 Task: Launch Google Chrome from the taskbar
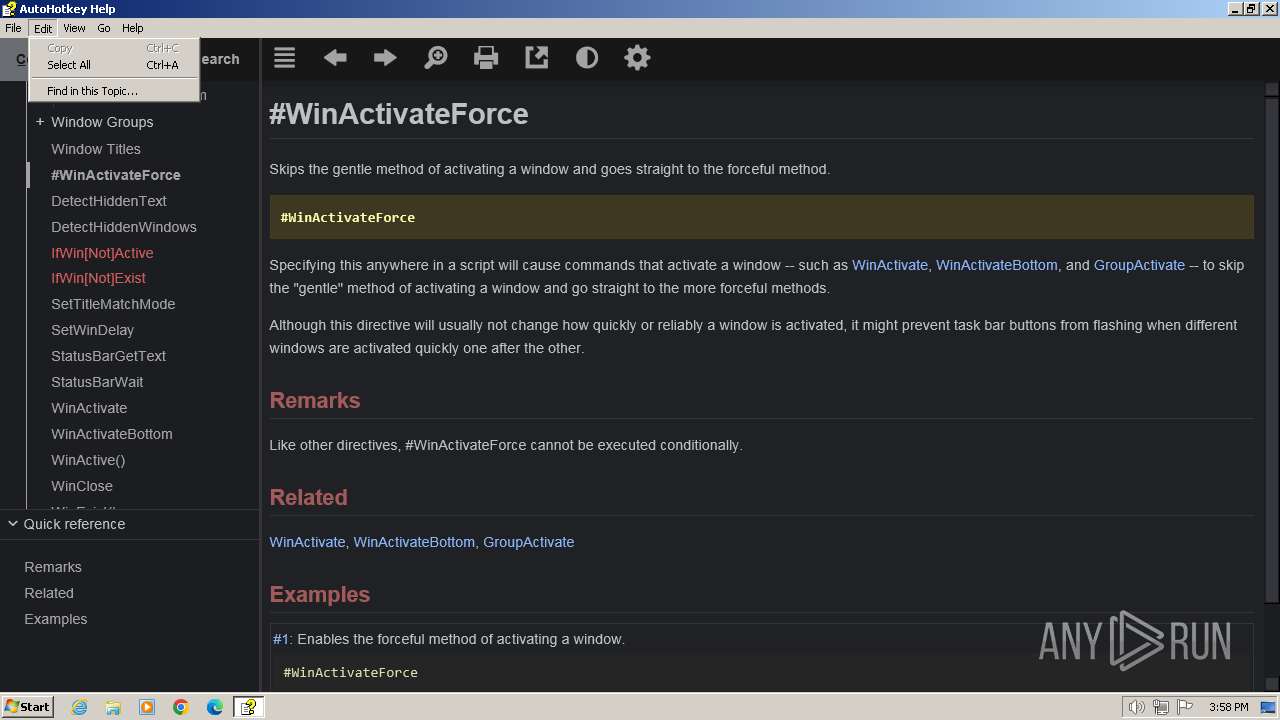click(x=181, y=707)
